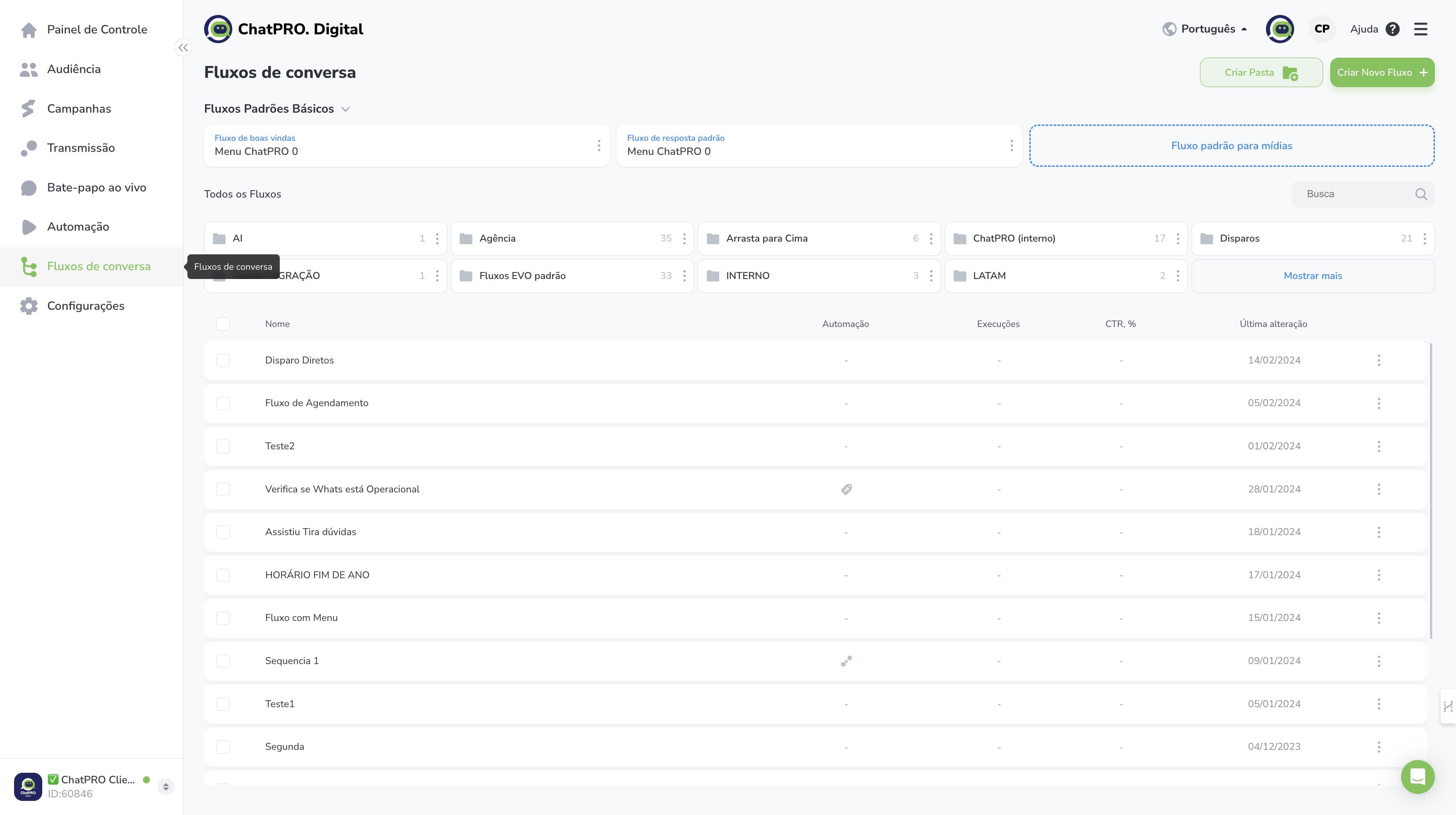Click the Transmissão icon in sidebar
The image size is (1456, 815).
point(28,148)
